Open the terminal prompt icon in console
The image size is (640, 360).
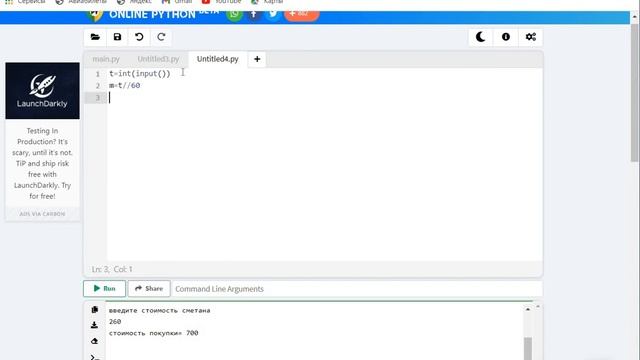(x=94, y=357)
